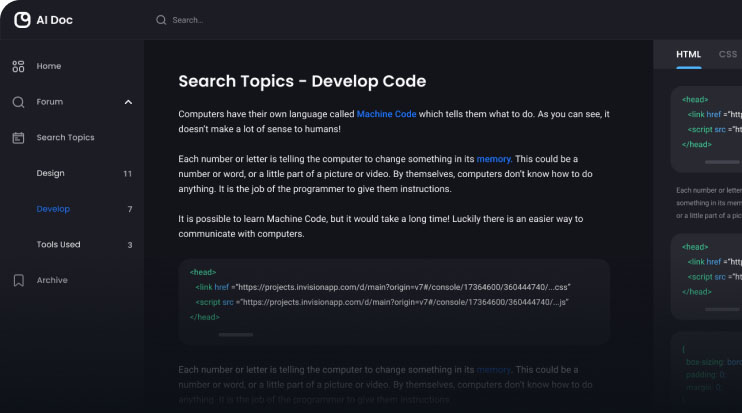Viewport: 742px width, 413px height.
Task: Click the magnifier icon in the top bar
Action: point(161,20)
